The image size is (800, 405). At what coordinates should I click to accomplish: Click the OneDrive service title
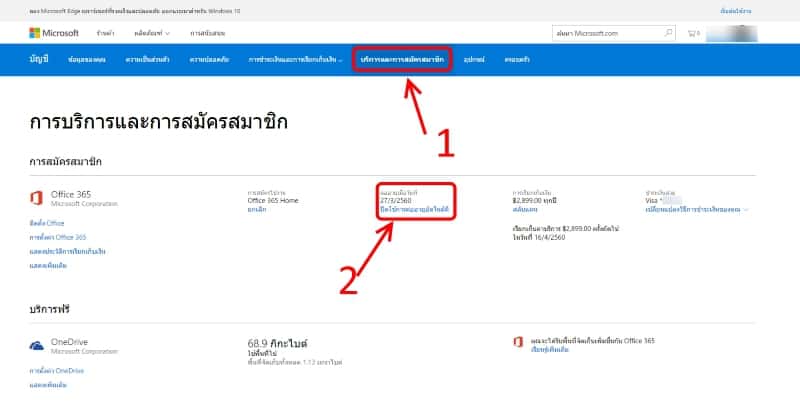(69, 342)
